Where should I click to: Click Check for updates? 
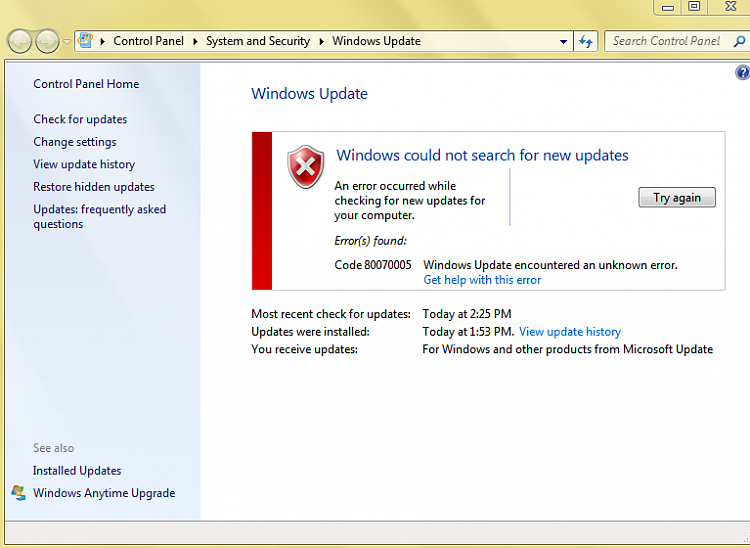click(80, 119)
